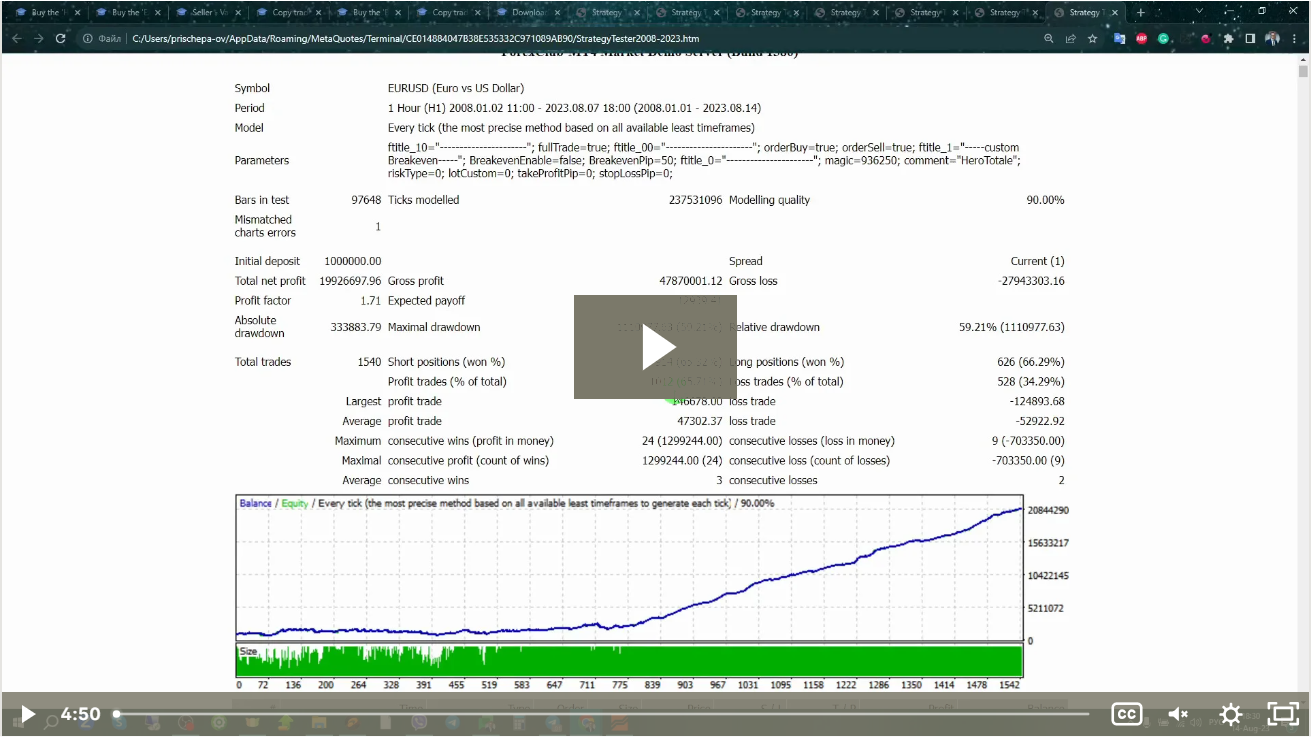Viewport: 1311px width, 737px height.
Task: Toggle closed captions on the video
Action: pyautogui.click(x=1126, y=714)
